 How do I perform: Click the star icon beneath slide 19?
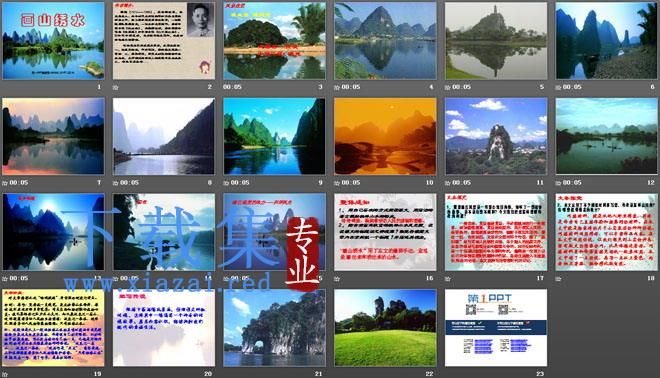point(5,374)
